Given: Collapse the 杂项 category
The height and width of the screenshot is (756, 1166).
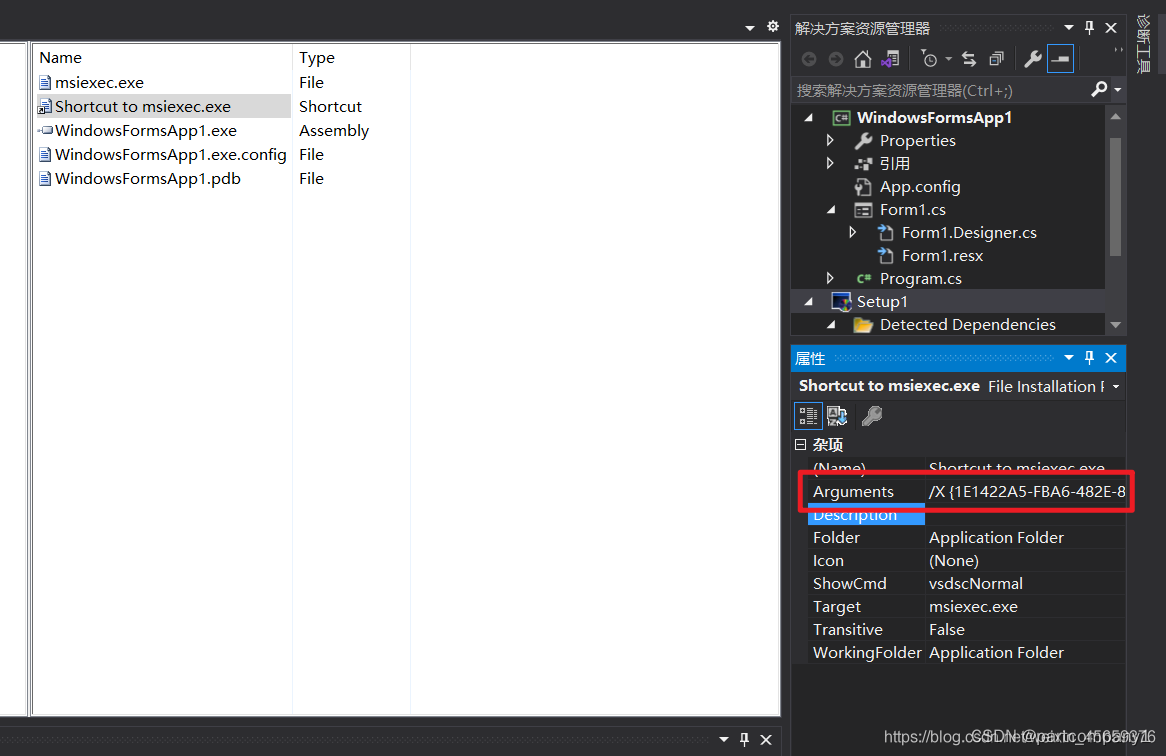Looking at the screenshot, I should tap(800, 445).
